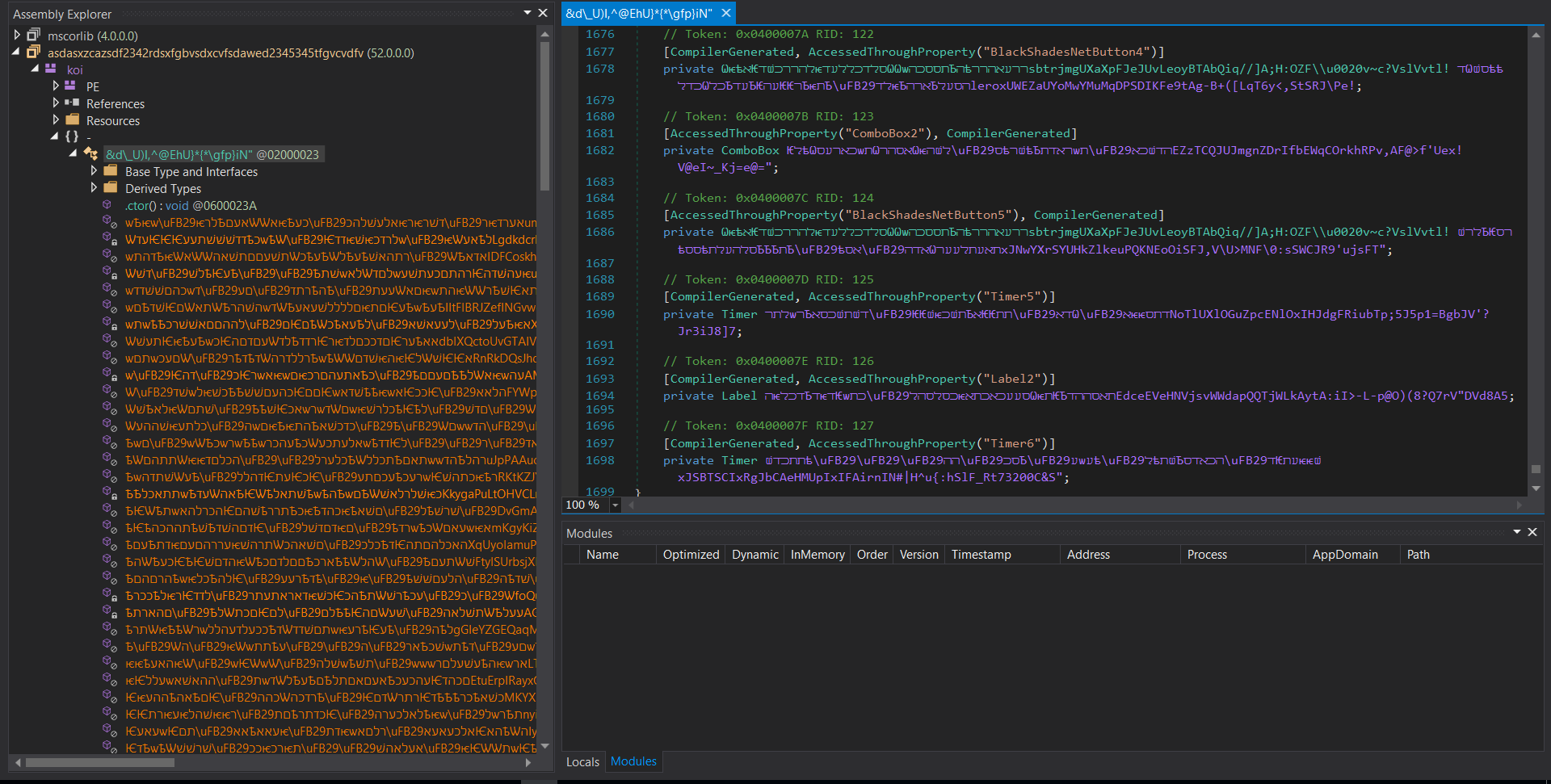Expand the Resources node
The height and width of the screenshot is (784, 1551).
[x=56, y=120]
